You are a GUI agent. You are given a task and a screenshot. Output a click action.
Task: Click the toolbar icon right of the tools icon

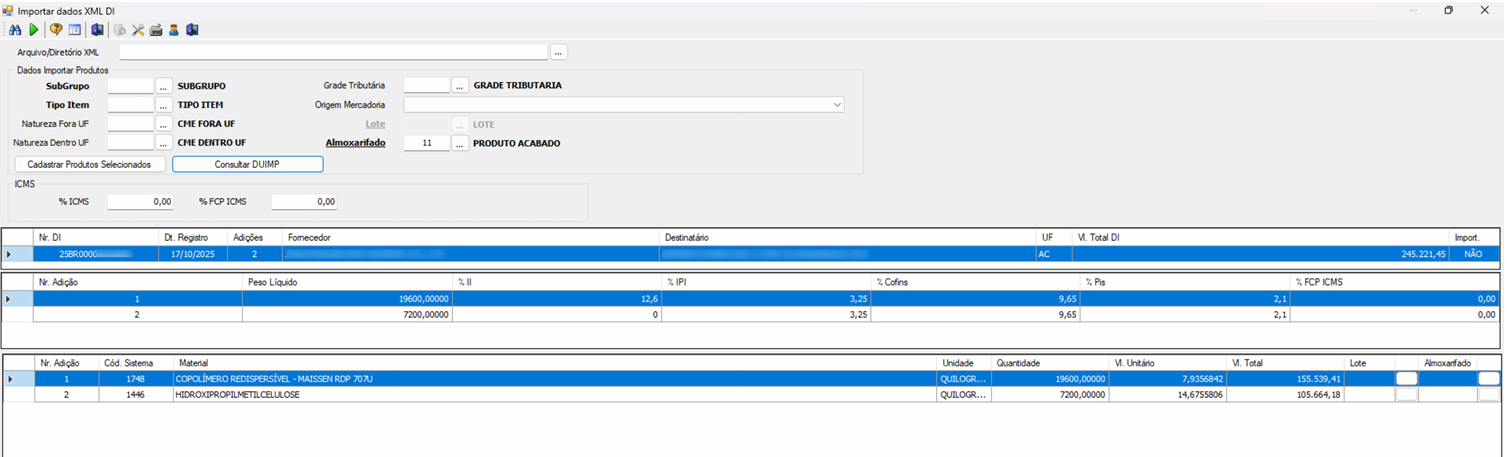[156, 30]
